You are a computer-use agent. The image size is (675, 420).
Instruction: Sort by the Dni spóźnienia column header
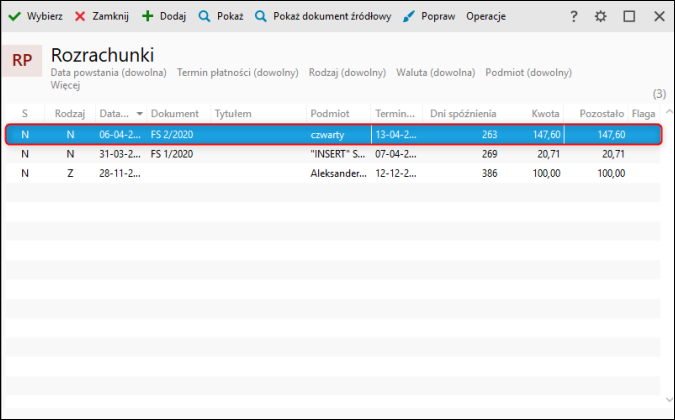tap(463, 114)
